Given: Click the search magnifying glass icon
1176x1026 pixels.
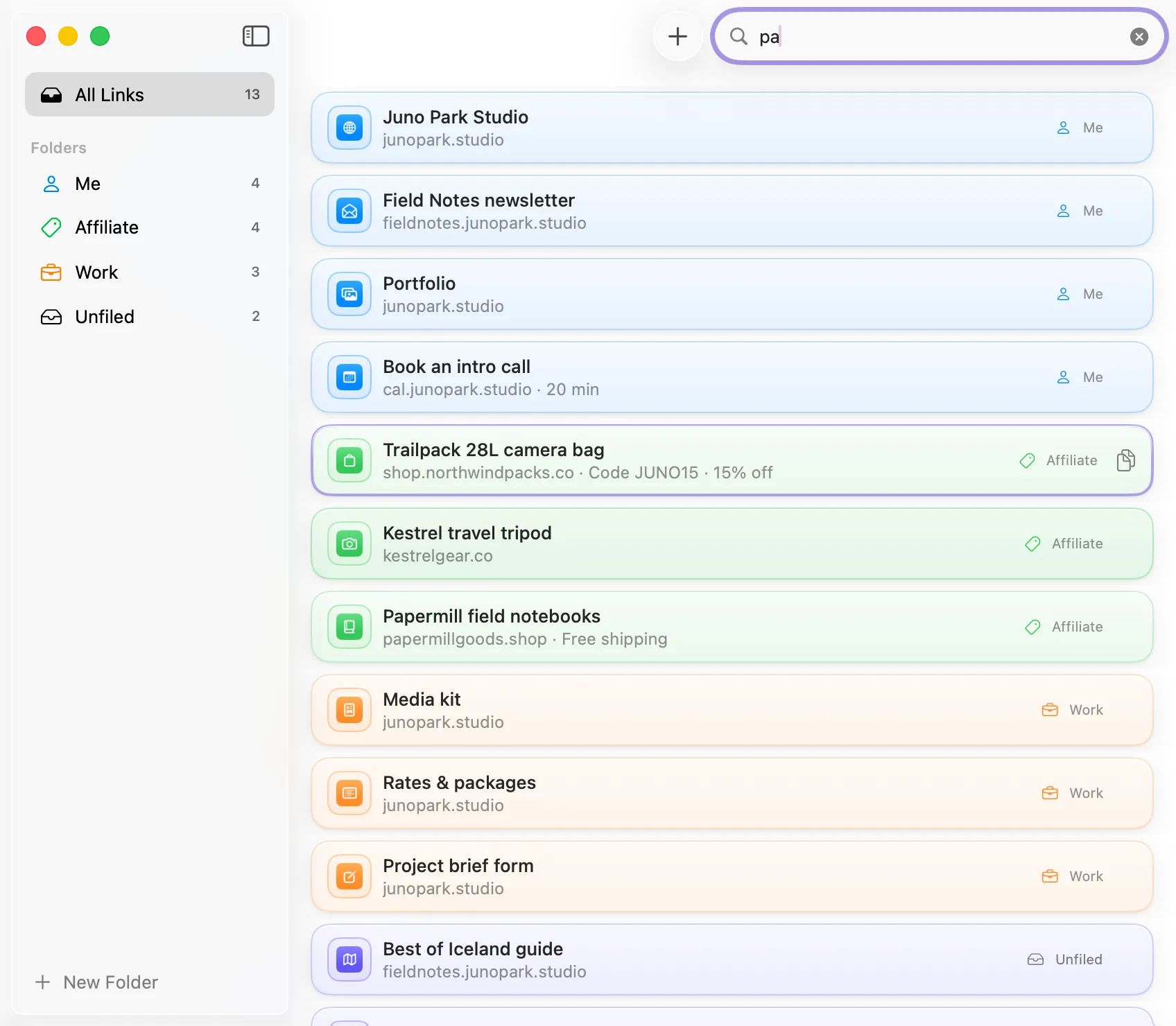Looking at the screenshot, I should [738, 36].
